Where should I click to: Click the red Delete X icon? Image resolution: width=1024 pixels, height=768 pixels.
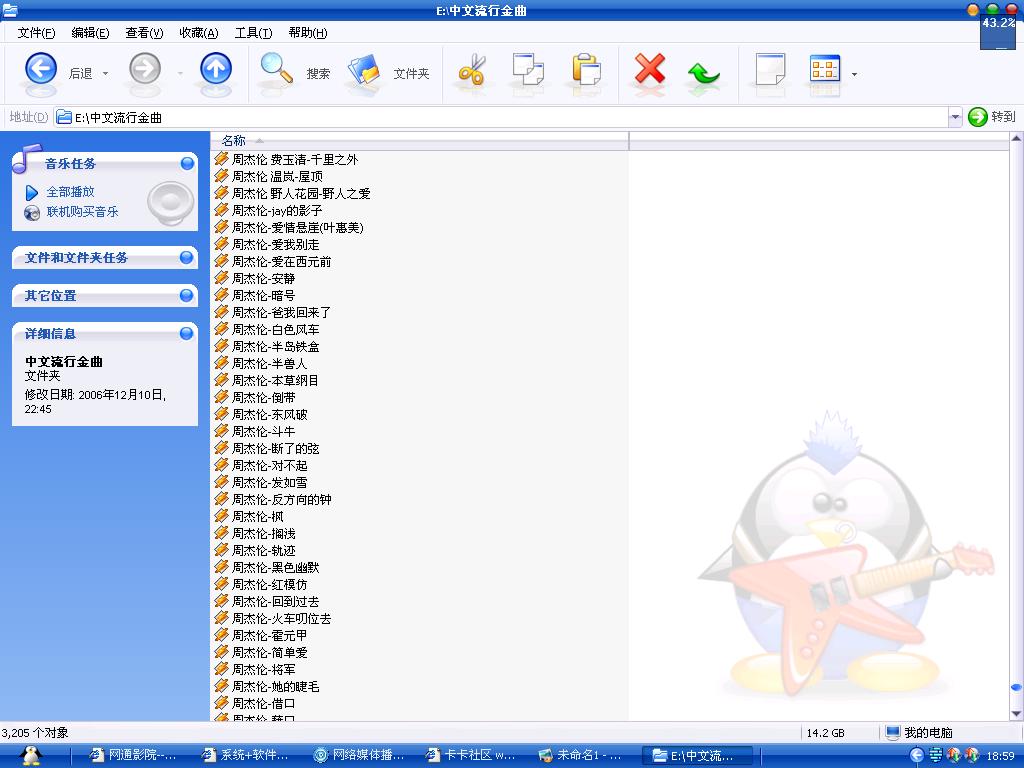click(x=650, y=69)
